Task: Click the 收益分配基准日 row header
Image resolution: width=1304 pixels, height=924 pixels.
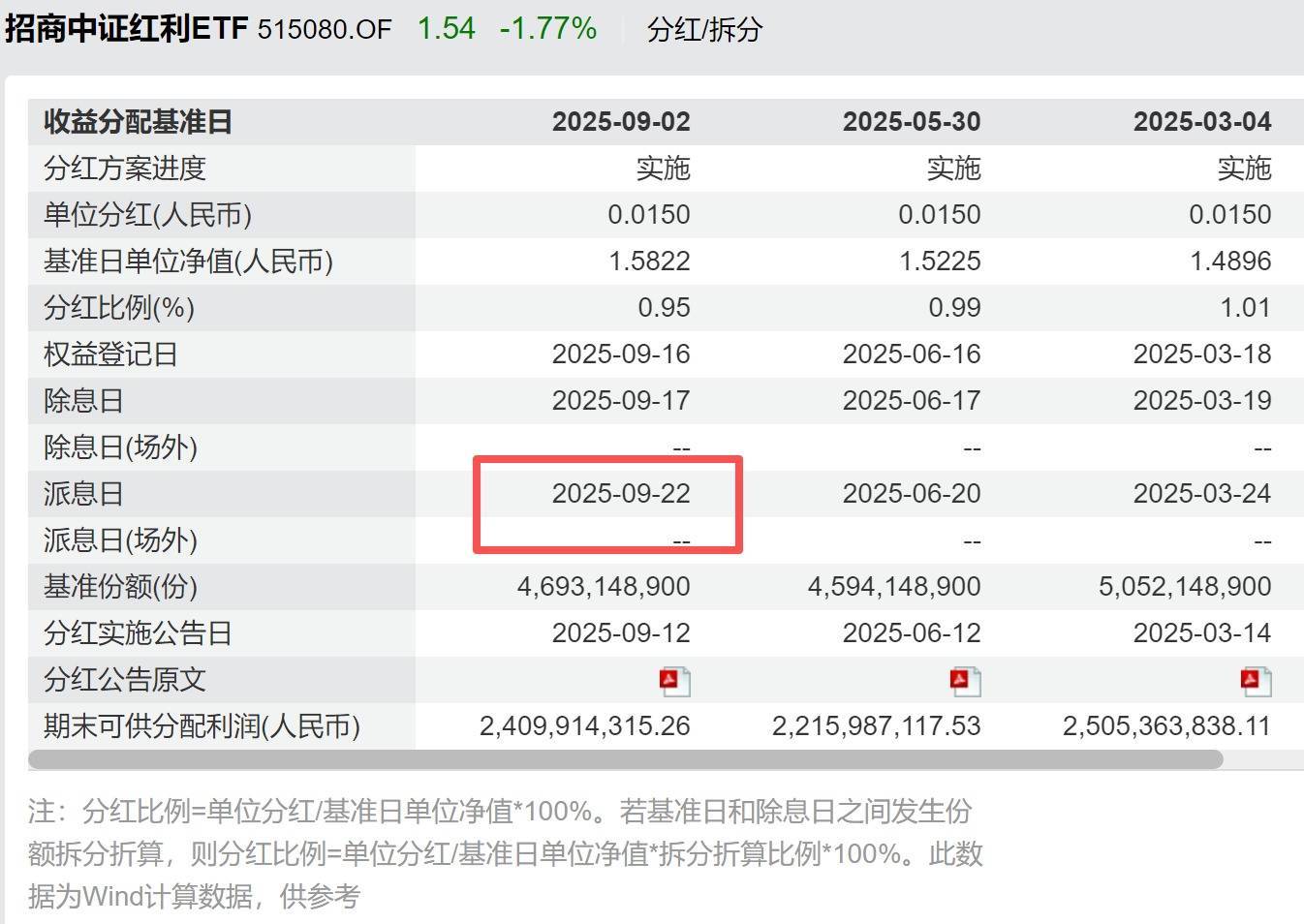Action: pyautogui.click(x=138, y=122)
